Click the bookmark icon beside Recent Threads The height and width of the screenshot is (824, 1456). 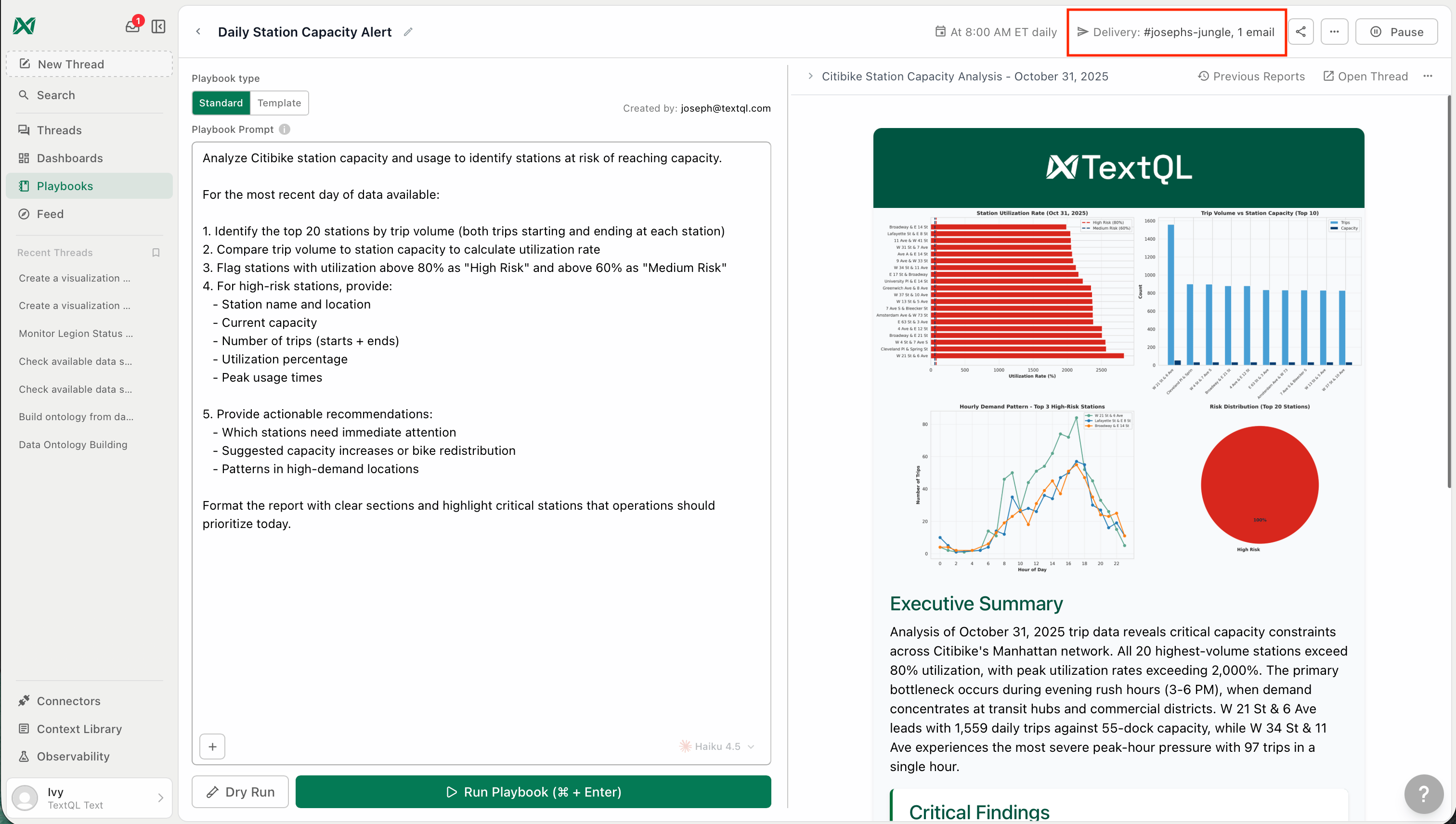tap(156, 252)
